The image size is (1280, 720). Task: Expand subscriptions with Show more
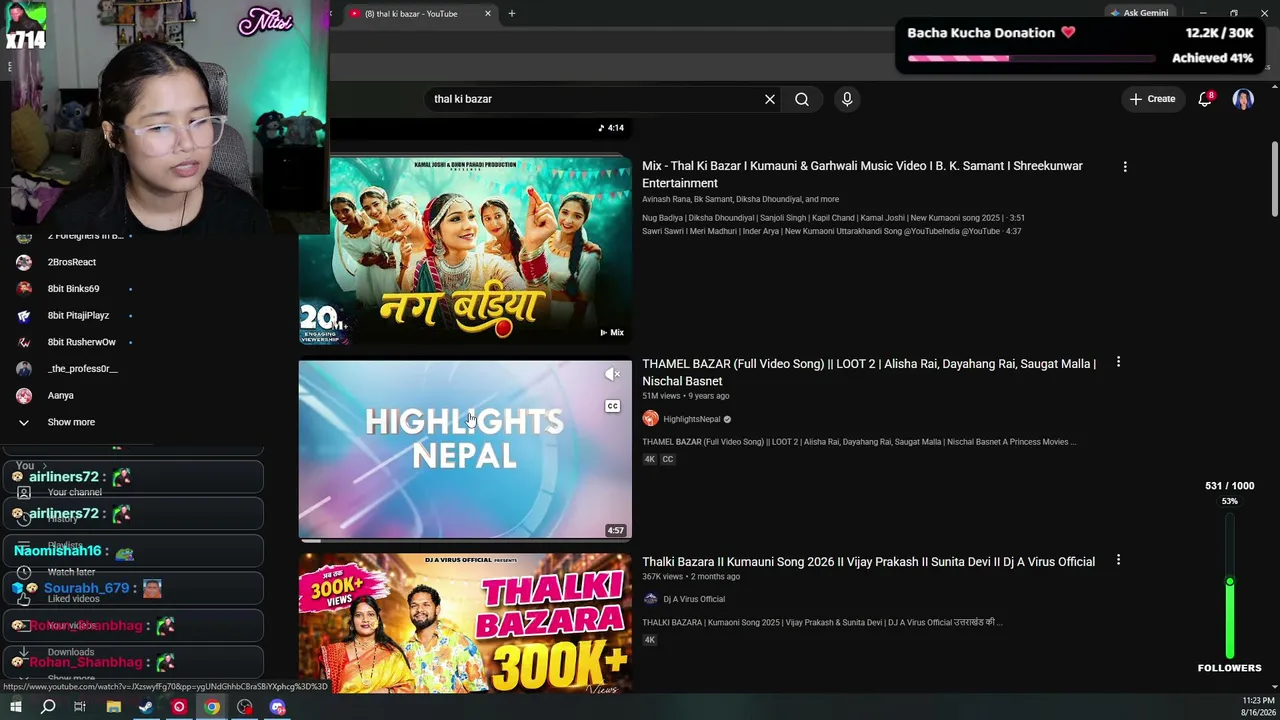(71, 422)
